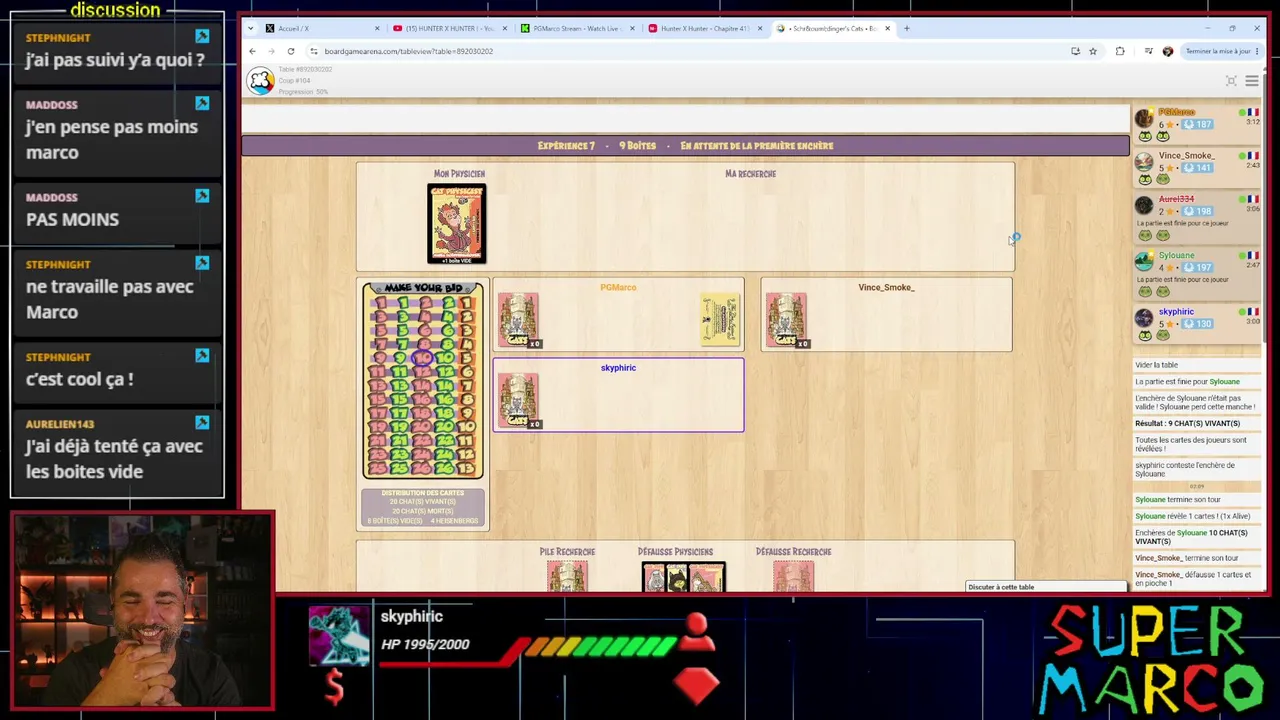Click the browser address bar URL
This screenshot has height=720, width=1280.
pyautogui.click(x=408, y=51)
